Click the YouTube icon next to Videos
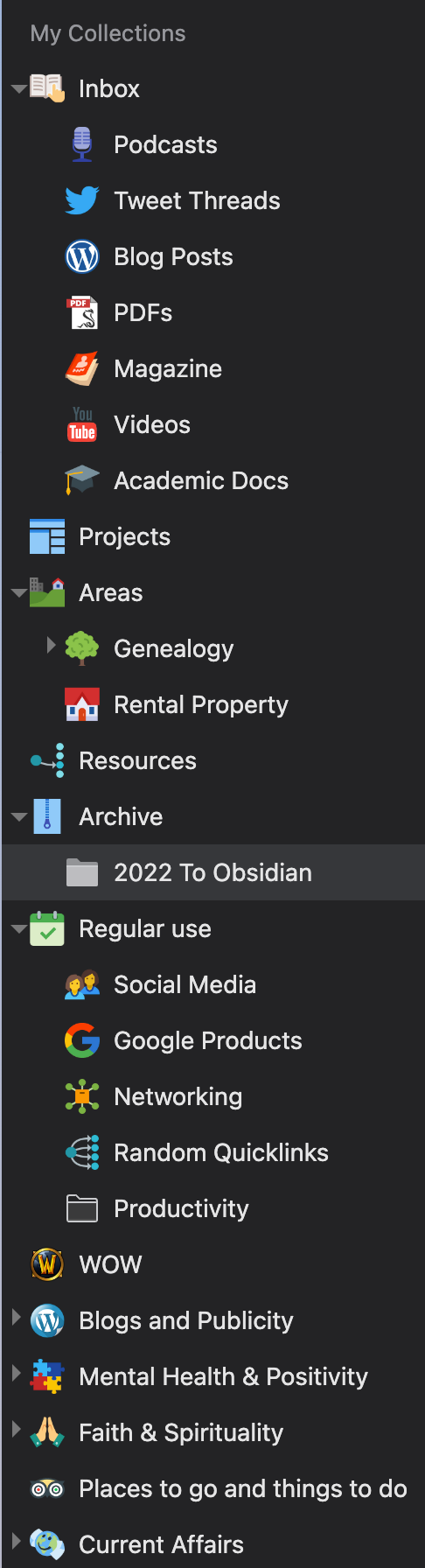Viewport: 425px width, 1568px height. pos(82,424)
